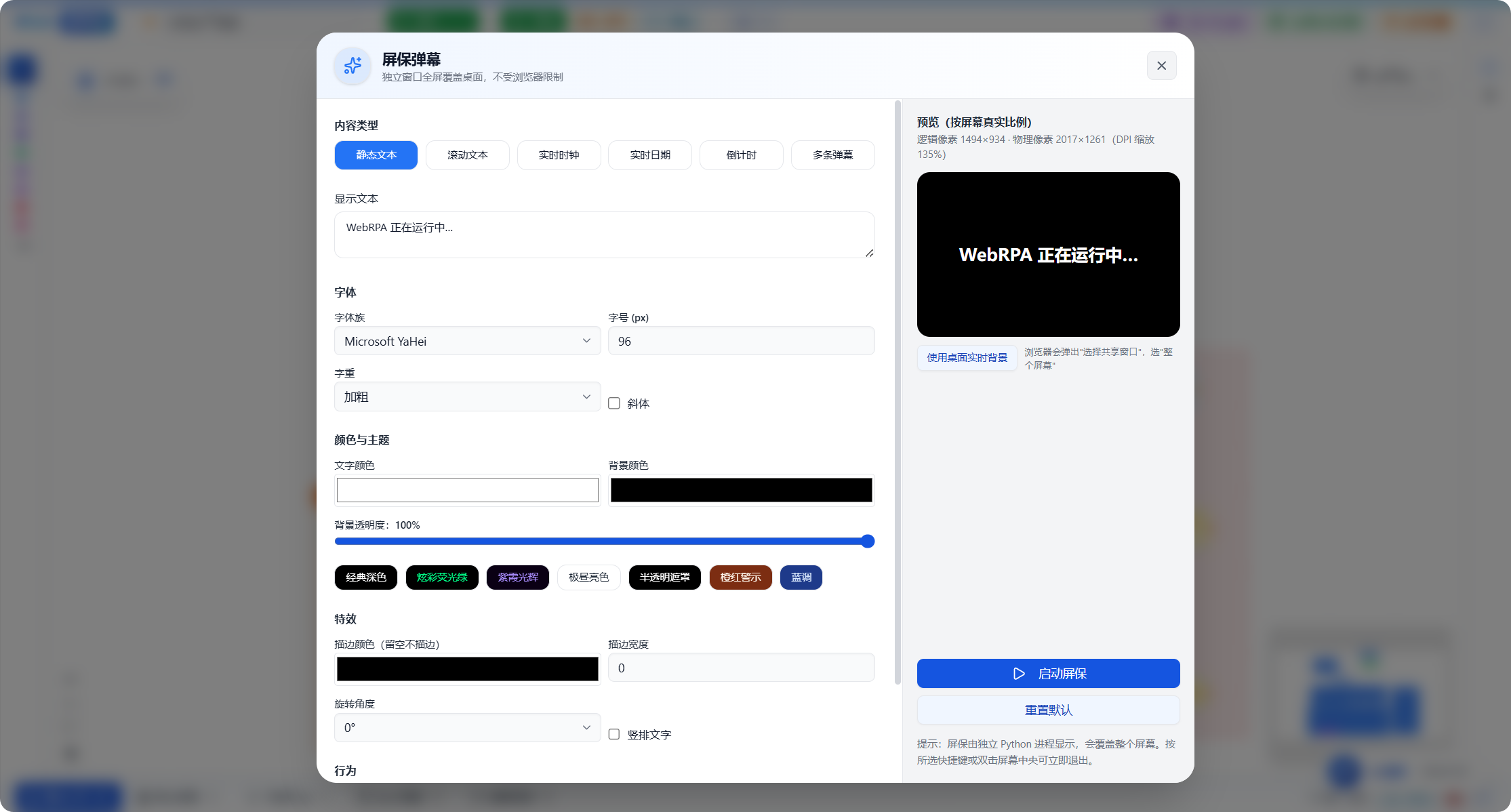Open the 字重 加粗 dropdown

click(468, 397)
